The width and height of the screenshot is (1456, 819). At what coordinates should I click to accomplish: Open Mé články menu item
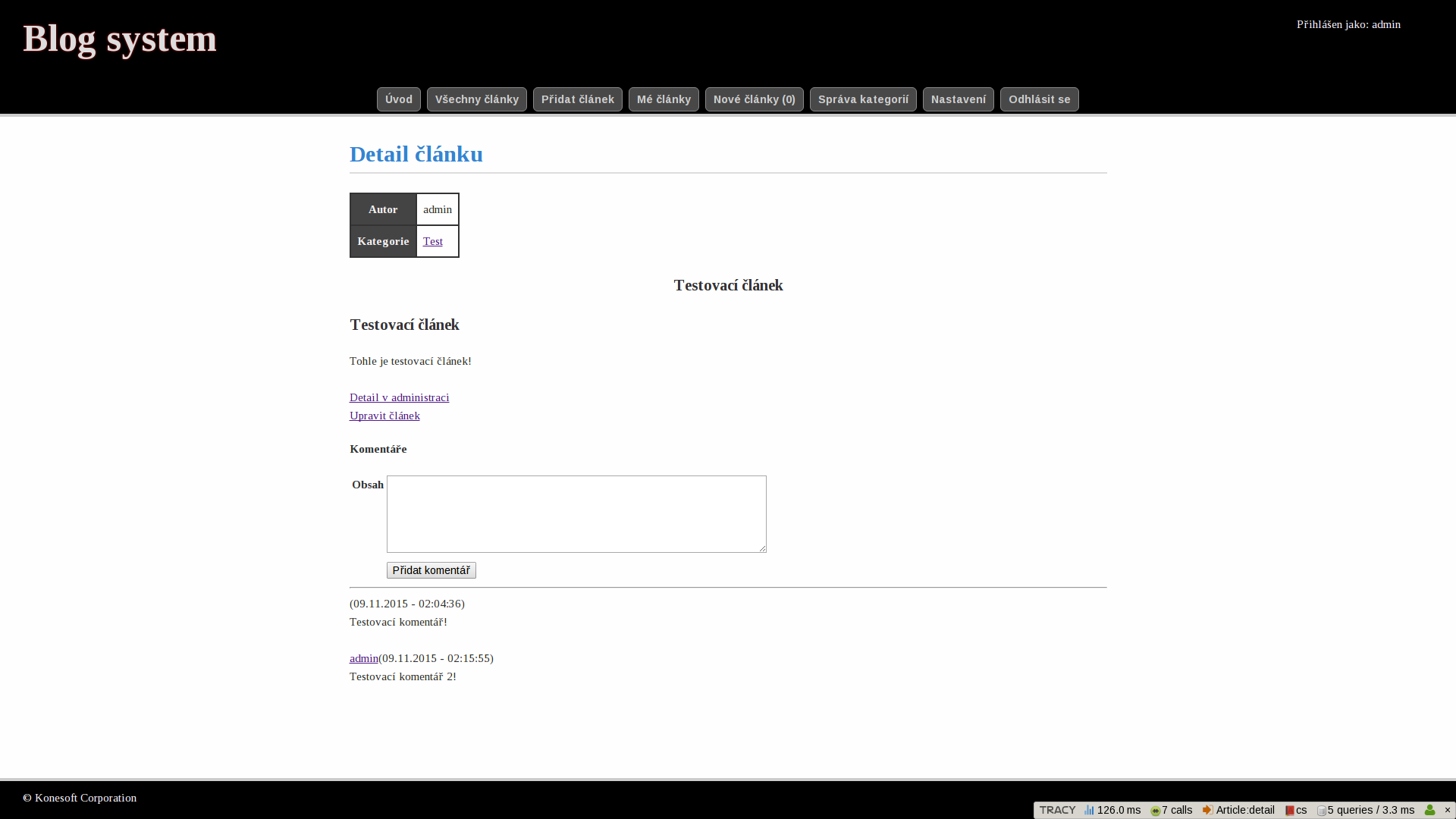coord(664,99)
